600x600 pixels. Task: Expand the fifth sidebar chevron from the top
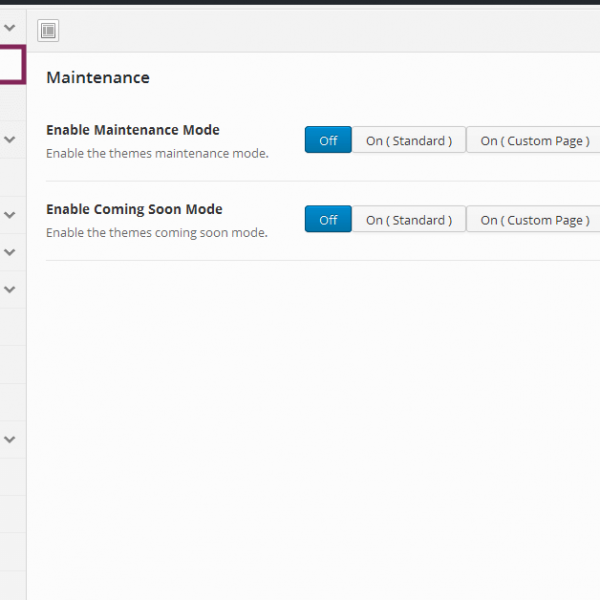point(10,290)
